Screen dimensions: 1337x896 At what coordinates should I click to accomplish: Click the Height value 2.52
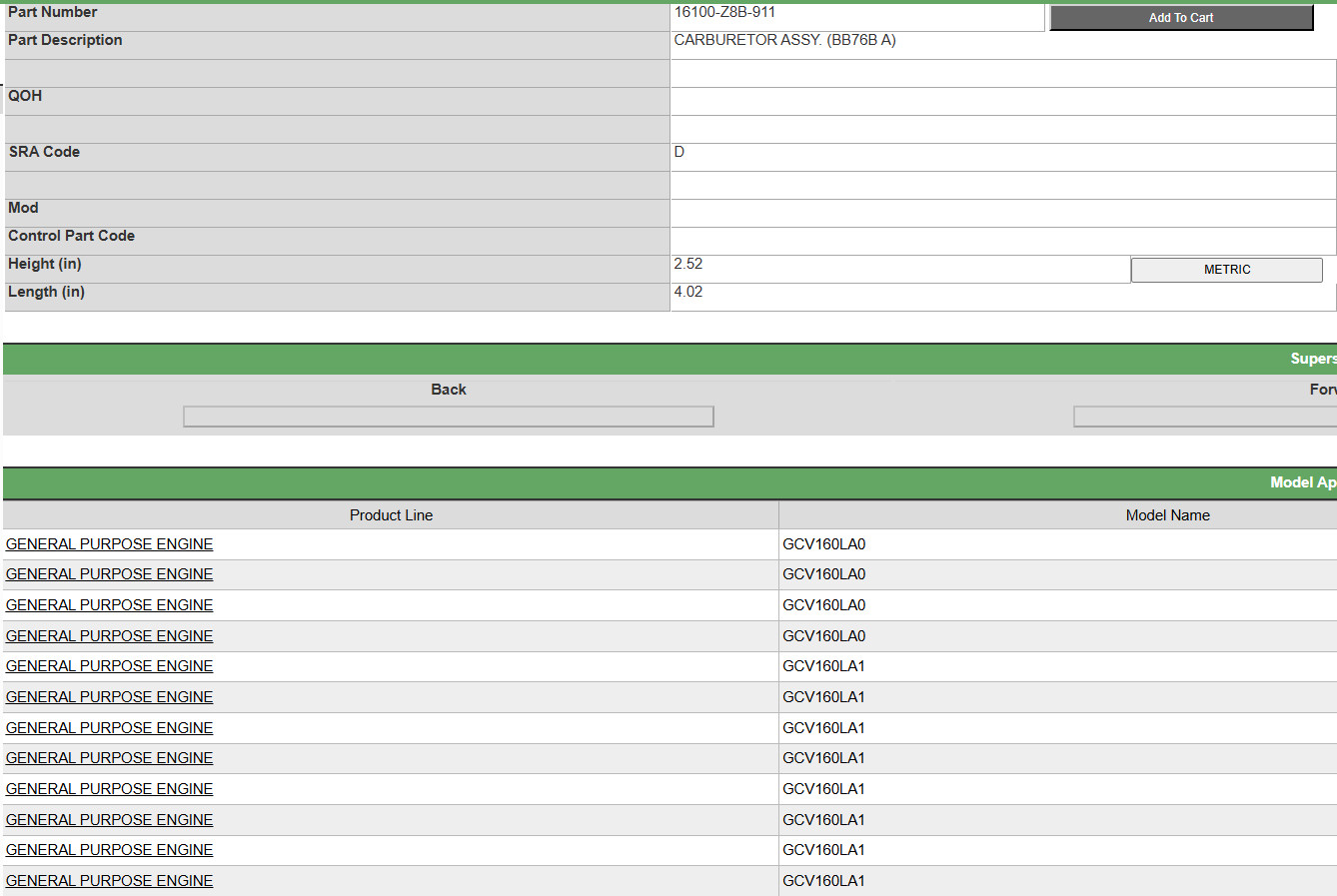688,265
